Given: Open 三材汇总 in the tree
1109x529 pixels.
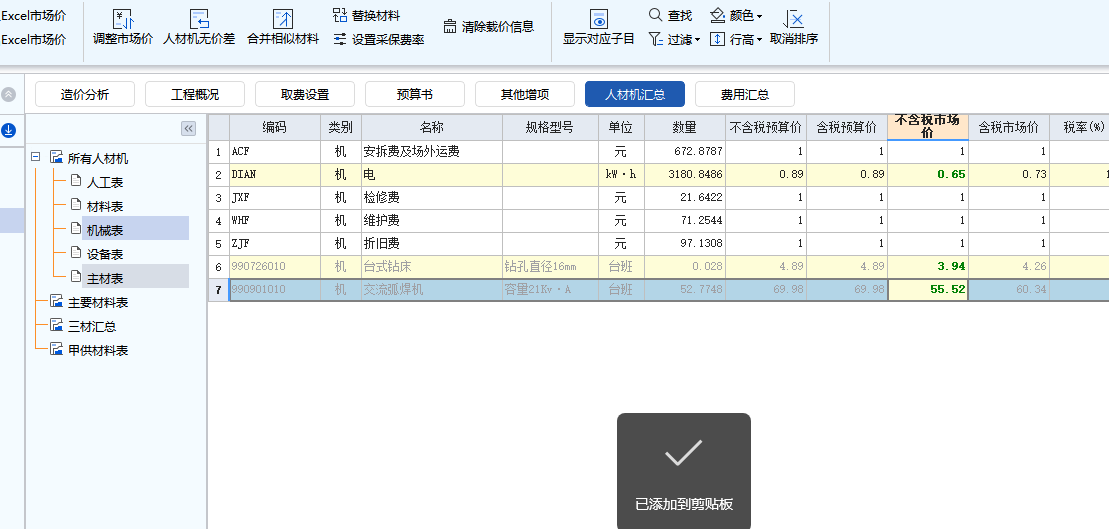Looking at the screenshot, I should [x=92, y=327].
